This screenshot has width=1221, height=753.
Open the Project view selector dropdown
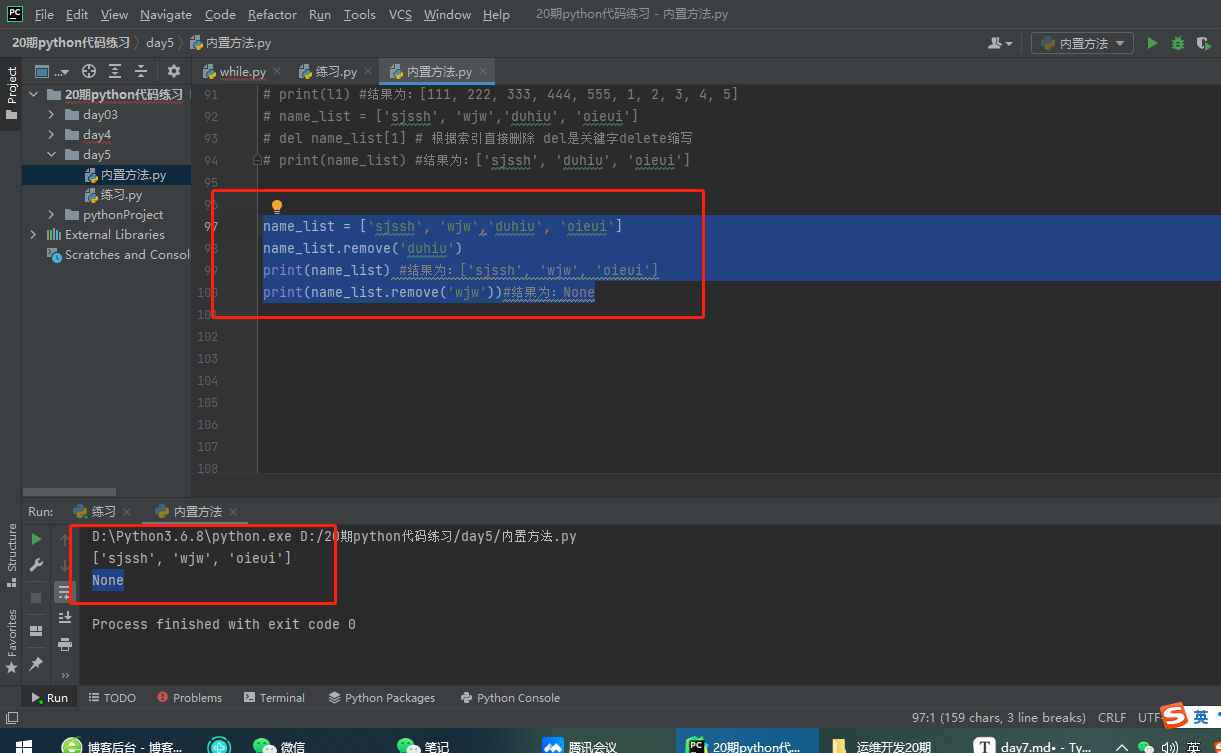(x=52, y=71)
